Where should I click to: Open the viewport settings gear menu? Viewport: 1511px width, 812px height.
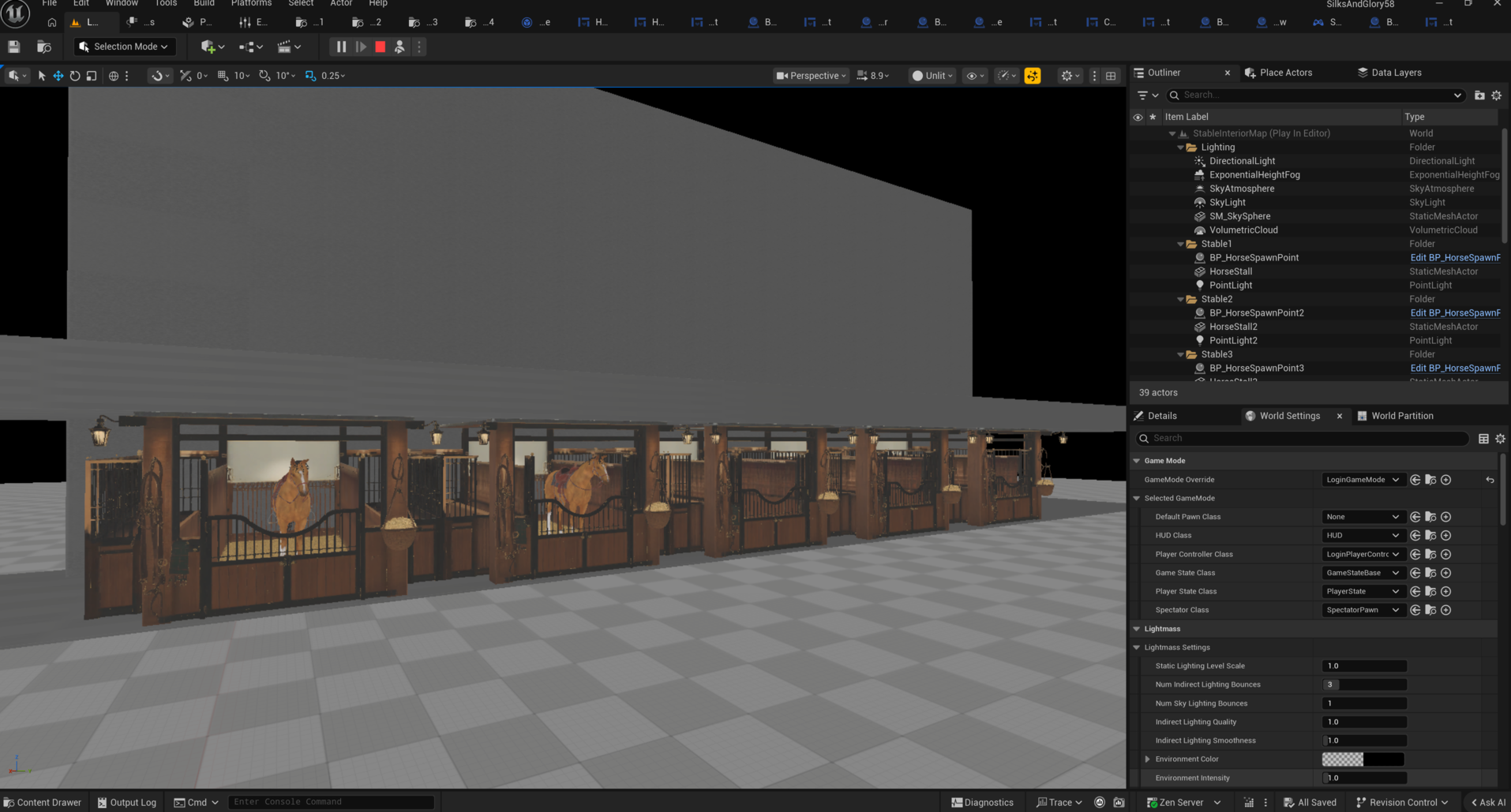(x=1070, y=76)
